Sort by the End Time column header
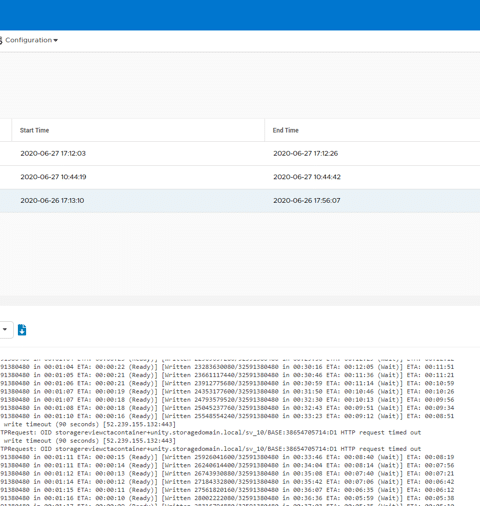This screenshot has height=506, width=480. point(286,130)
